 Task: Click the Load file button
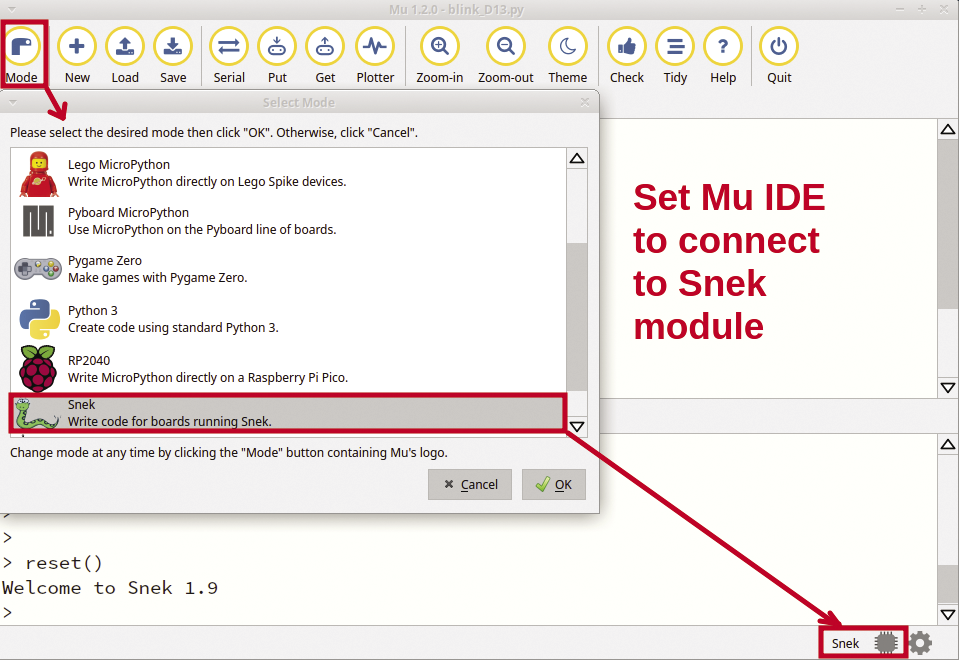point(125,56)
